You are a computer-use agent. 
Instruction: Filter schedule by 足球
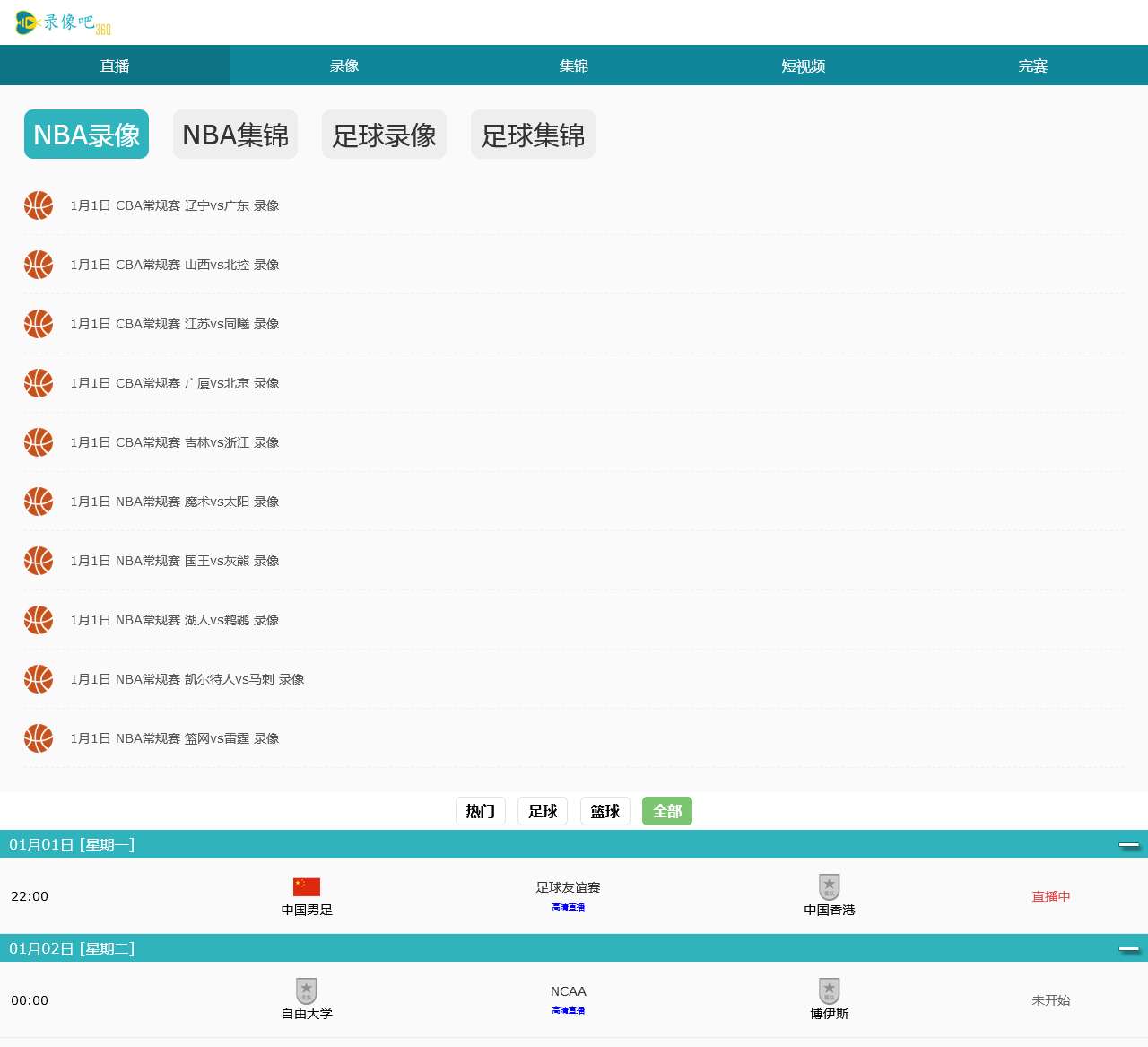[543, 811]
